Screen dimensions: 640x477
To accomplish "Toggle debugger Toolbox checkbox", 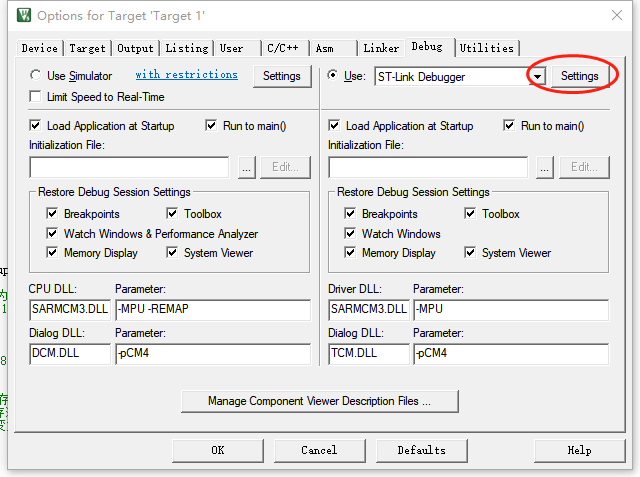I will coord(470,213).
